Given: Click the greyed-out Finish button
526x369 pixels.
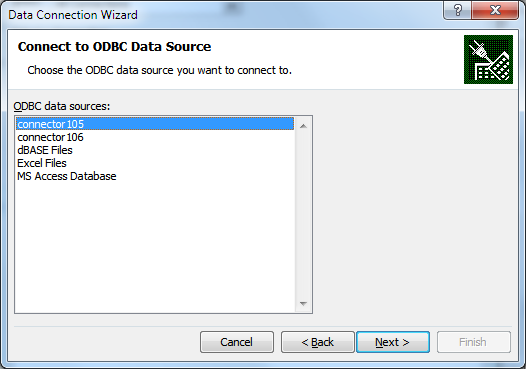Looking at the screenshot, I should click(x=474, y=342).
